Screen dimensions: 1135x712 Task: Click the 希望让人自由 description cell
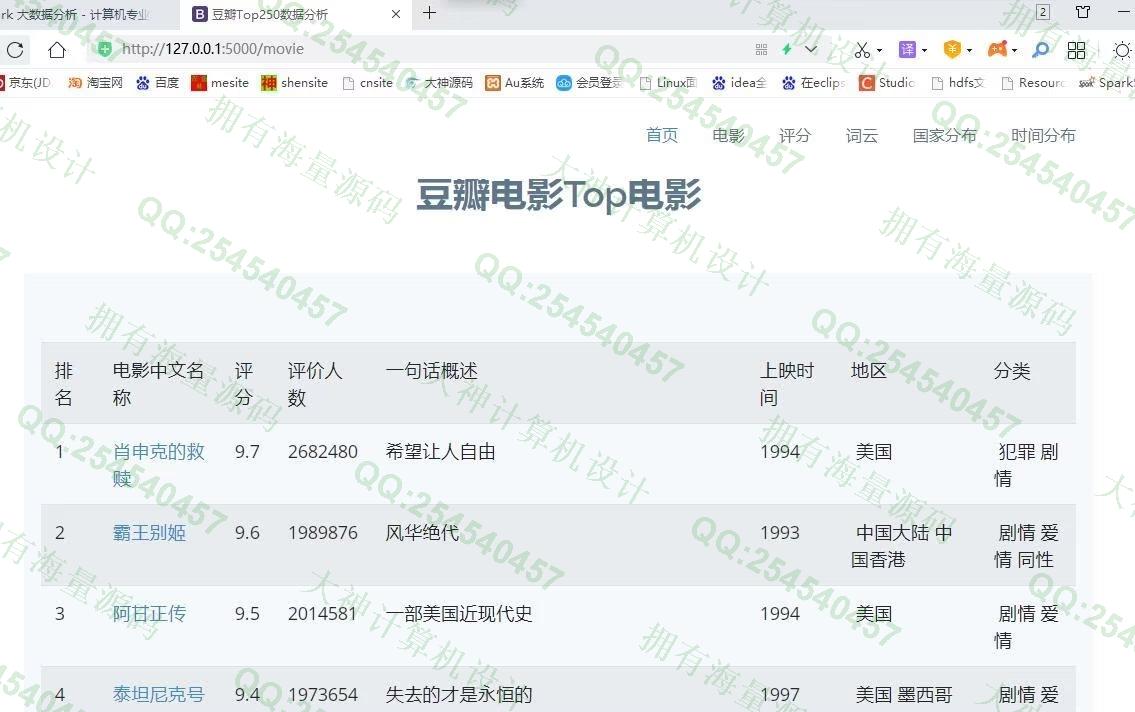coord(441,452)
